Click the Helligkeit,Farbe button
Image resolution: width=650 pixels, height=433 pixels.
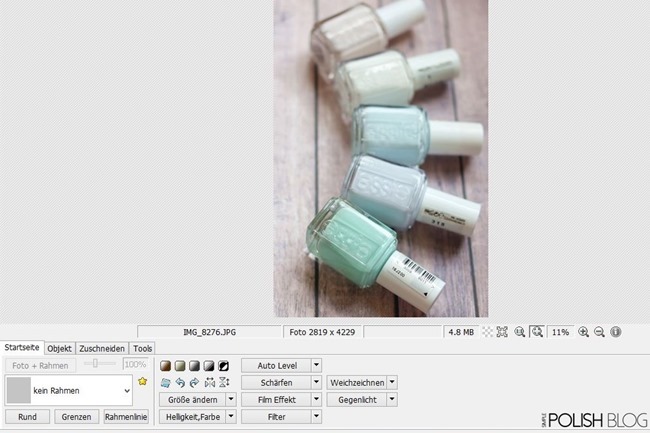point(193,416)
